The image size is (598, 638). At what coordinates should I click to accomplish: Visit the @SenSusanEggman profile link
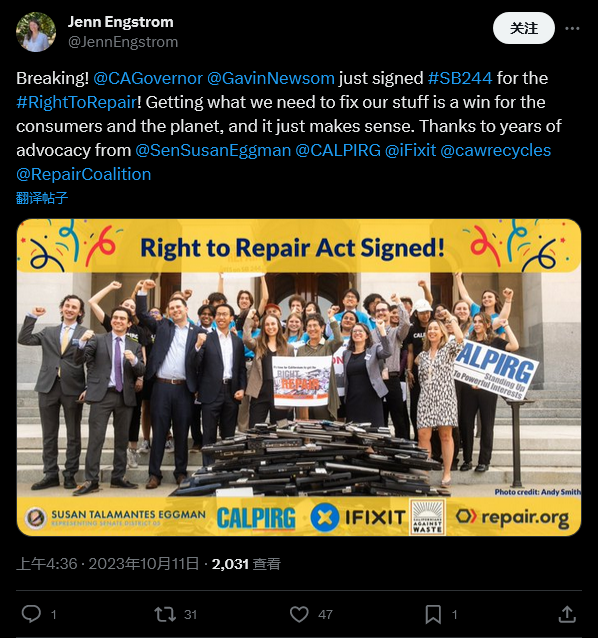[213, 150]
